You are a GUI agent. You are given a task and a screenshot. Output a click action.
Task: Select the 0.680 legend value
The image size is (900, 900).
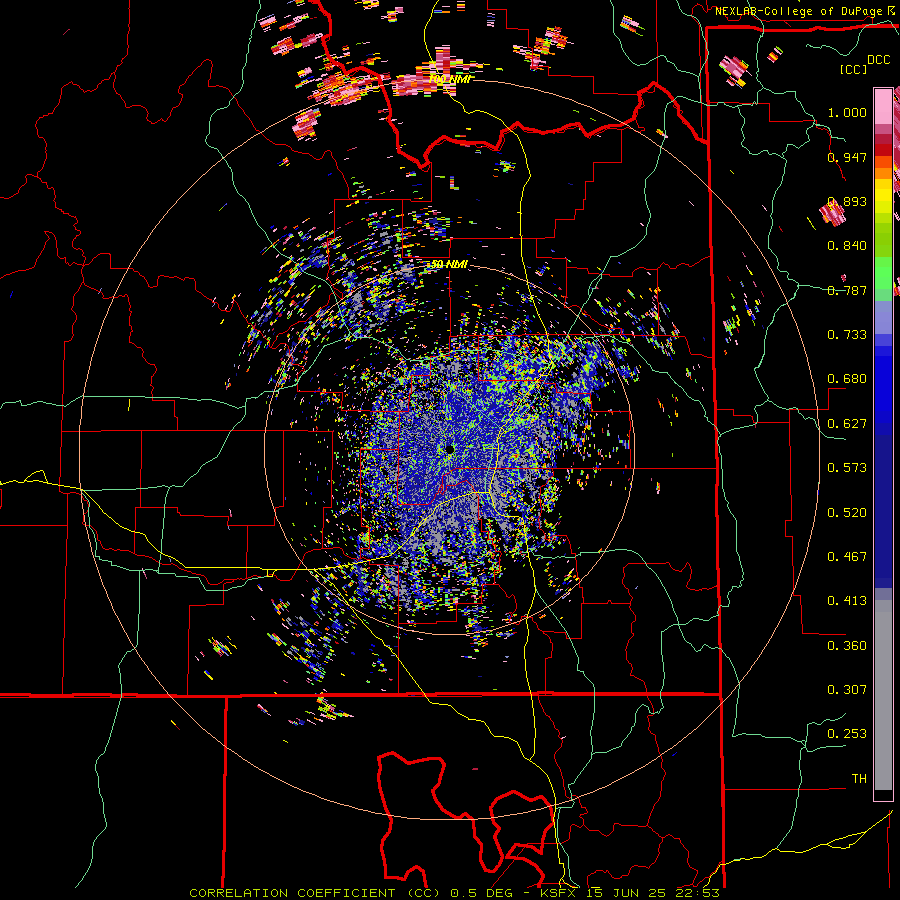(x=847, y=379)
